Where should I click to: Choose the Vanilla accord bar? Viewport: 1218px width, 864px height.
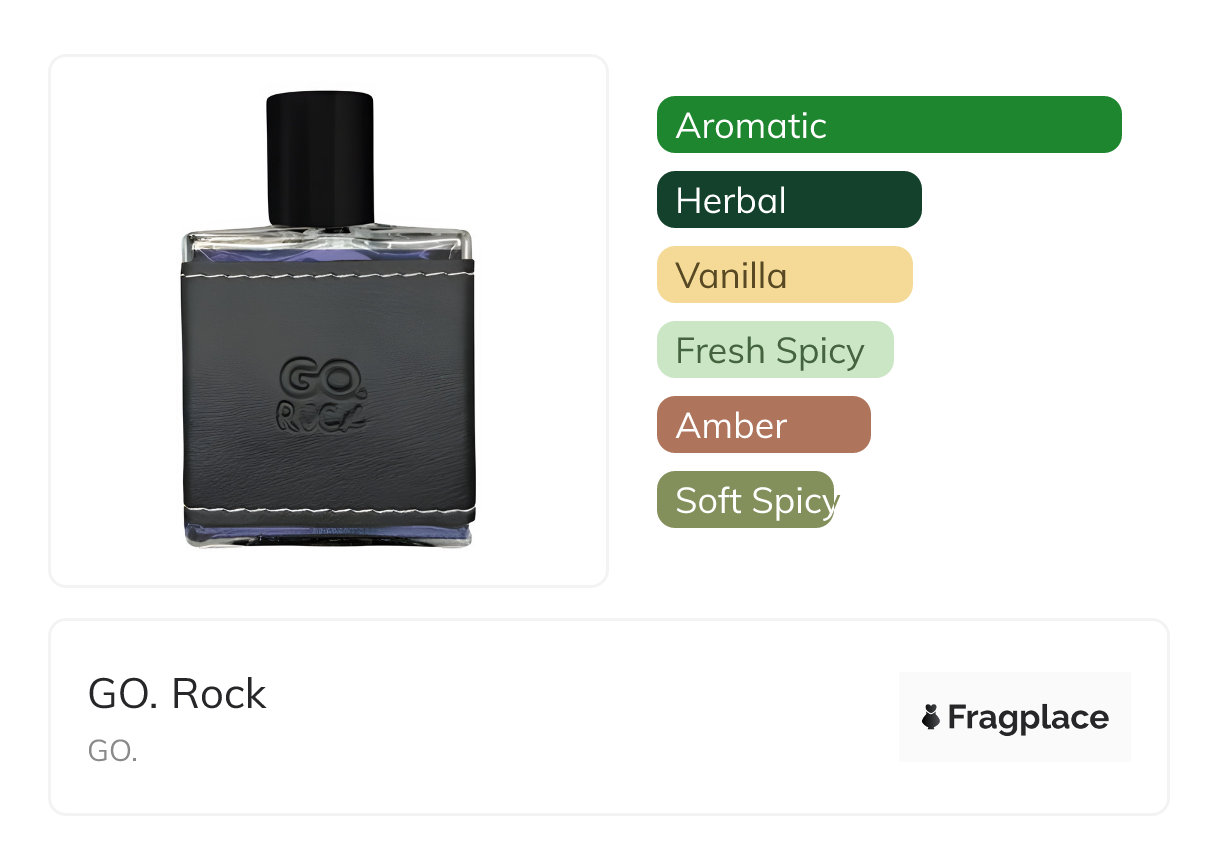785,275
